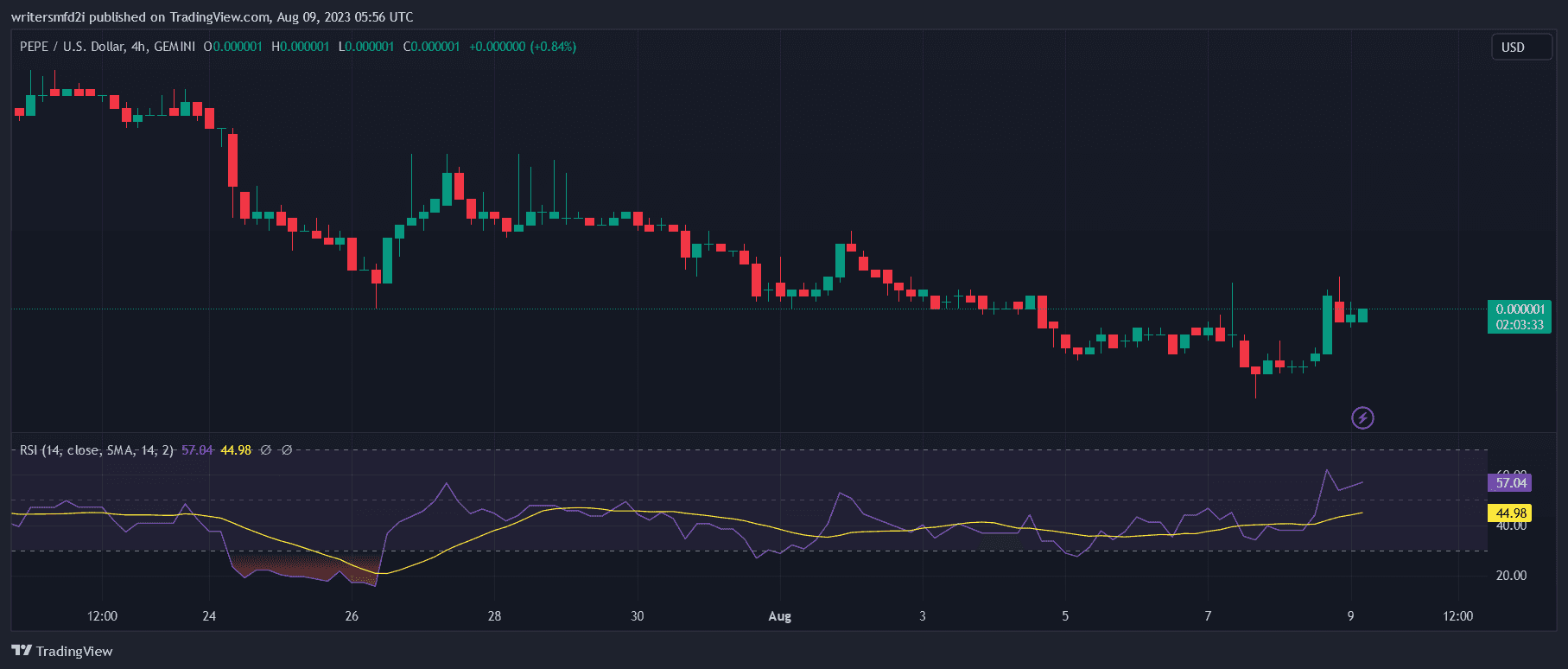
Task: Click the open price O0.000001 in header
Action: [233, 47]
